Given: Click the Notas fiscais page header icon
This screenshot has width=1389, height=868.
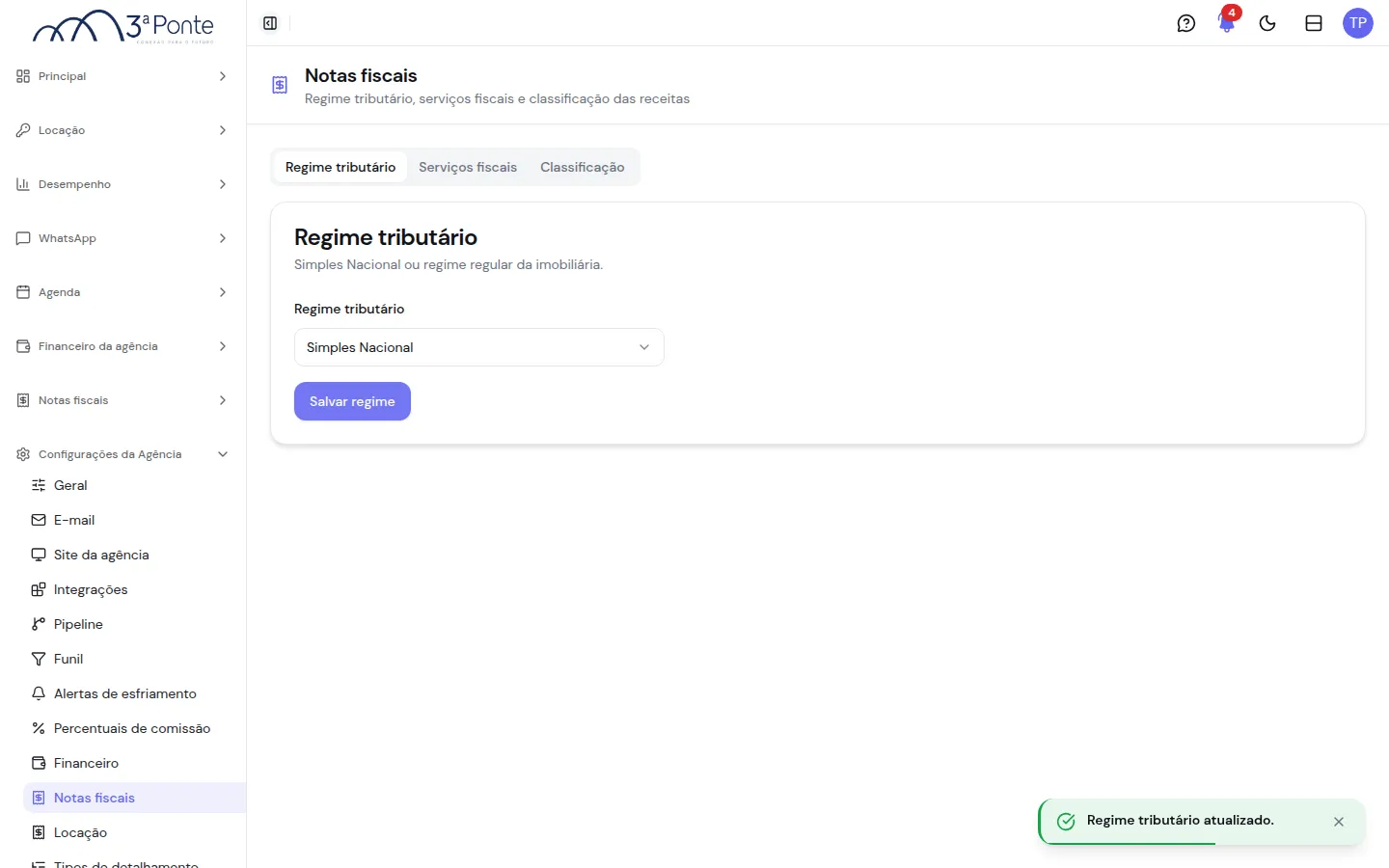Looking at the screenshot, I should click(280, 85).
